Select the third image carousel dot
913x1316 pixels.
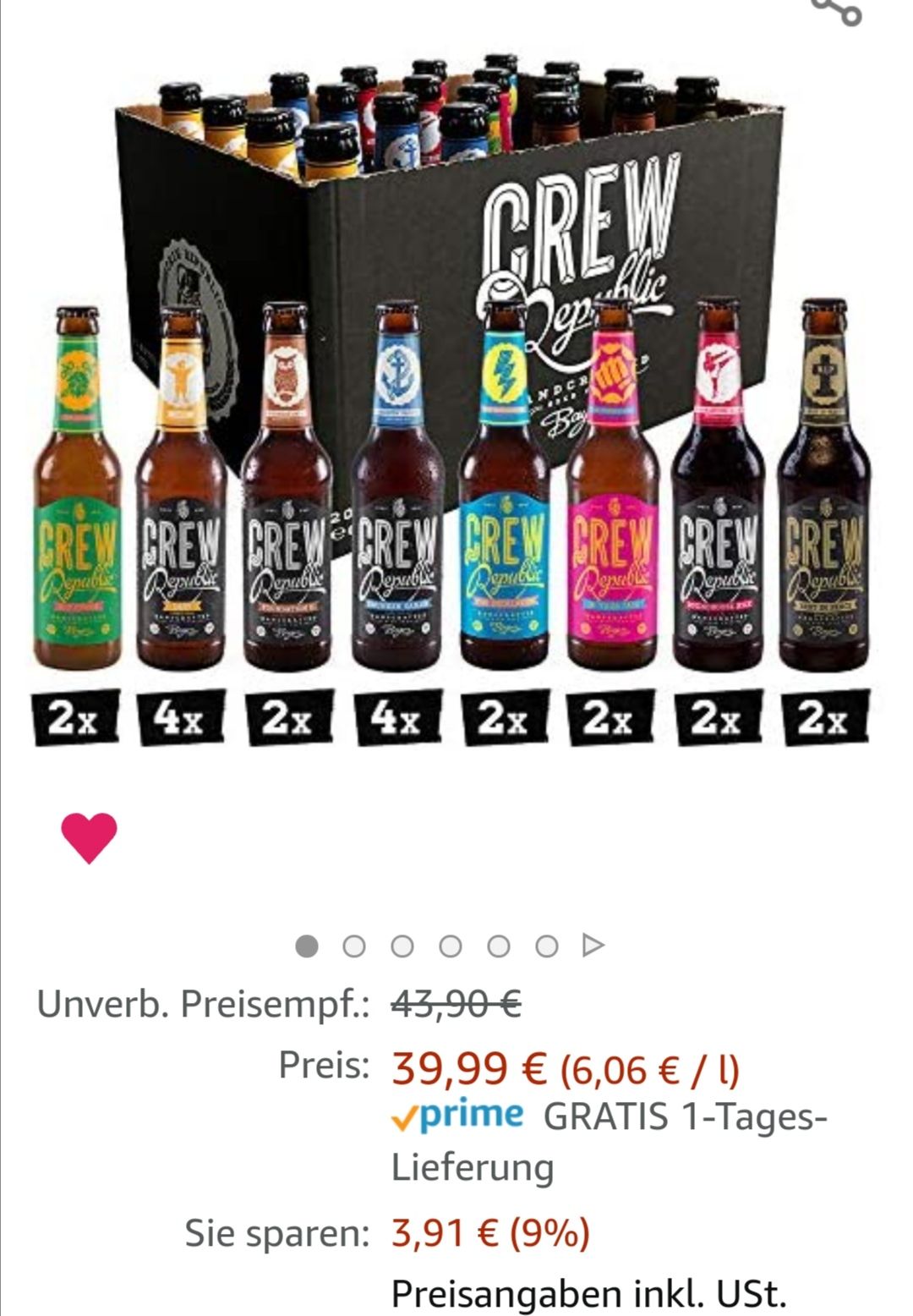coord(402,946)
